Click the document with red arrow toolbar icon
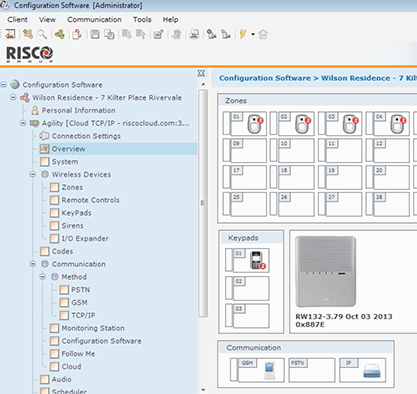 click(x=77, y=34)
